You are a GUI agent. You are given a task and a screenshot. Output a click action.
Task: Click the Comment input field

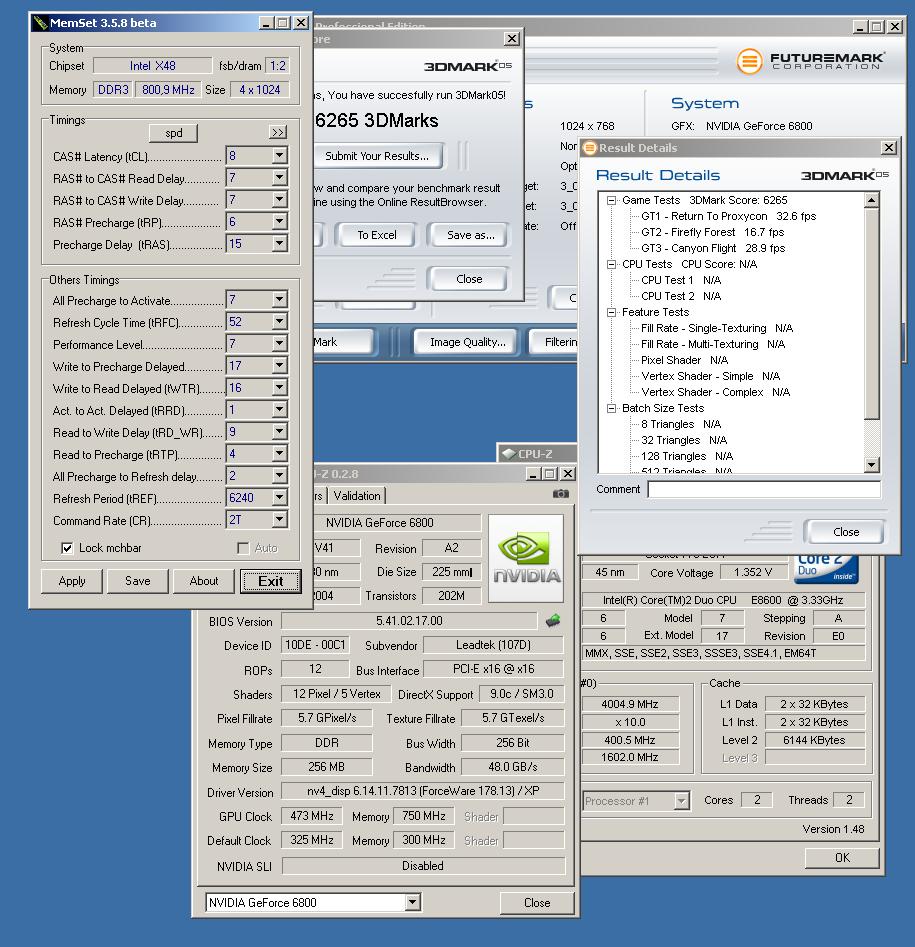[764, 489]
